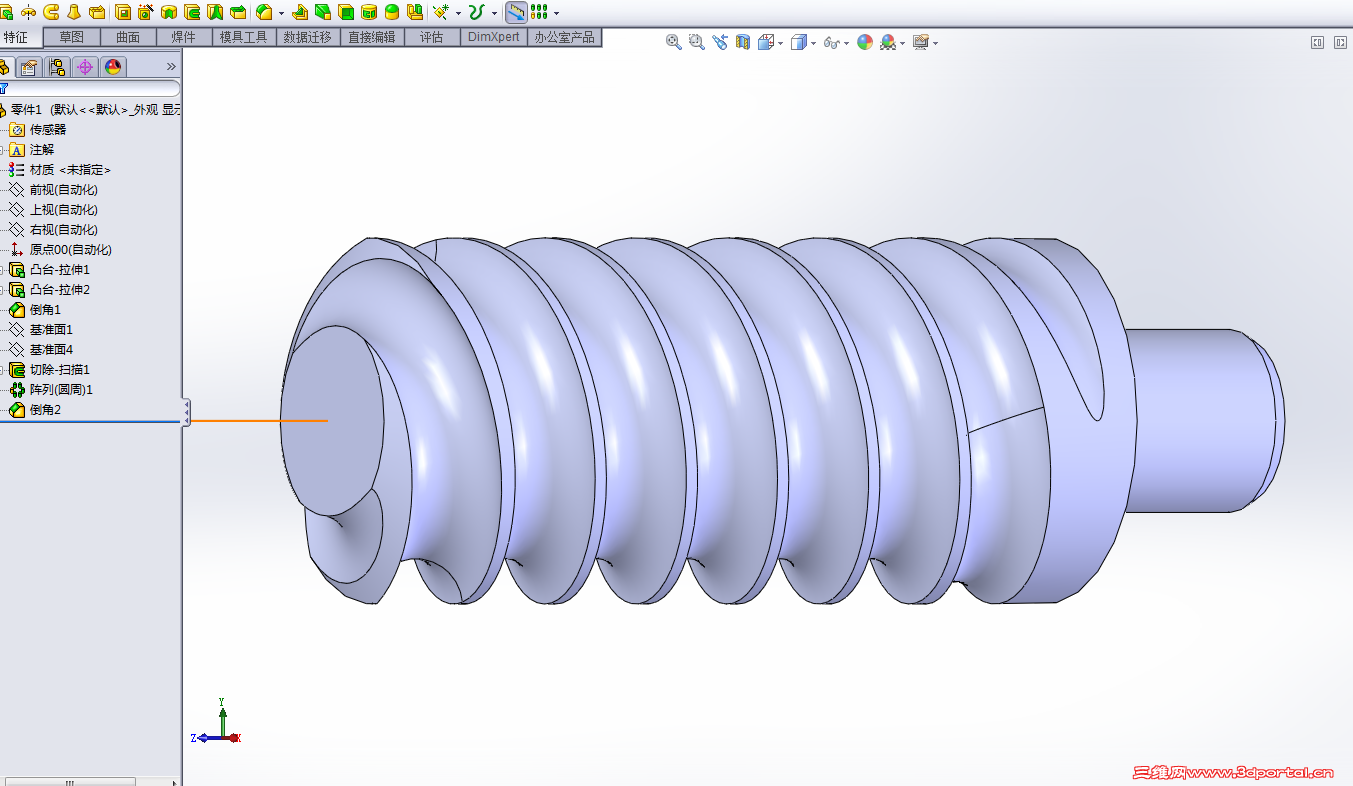Open the ConfigurationManager panel tab

(57, 67)
